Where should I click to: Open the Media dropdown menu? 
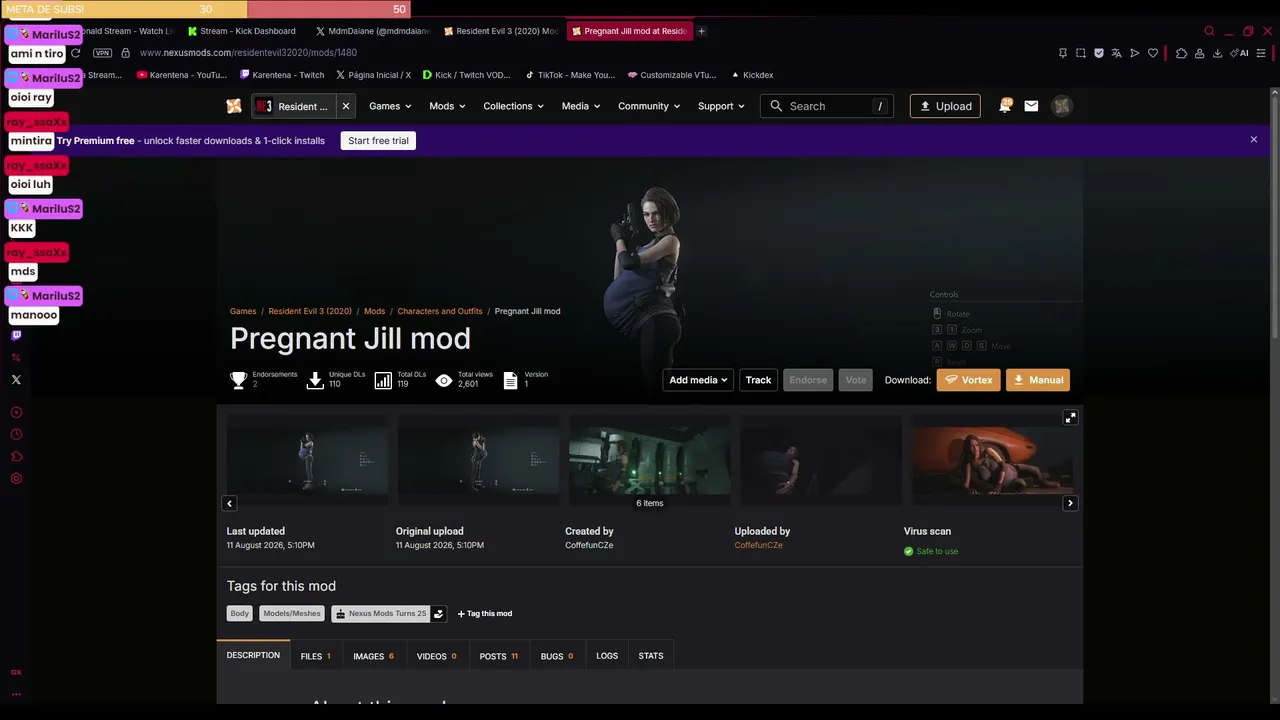point(580,106)
